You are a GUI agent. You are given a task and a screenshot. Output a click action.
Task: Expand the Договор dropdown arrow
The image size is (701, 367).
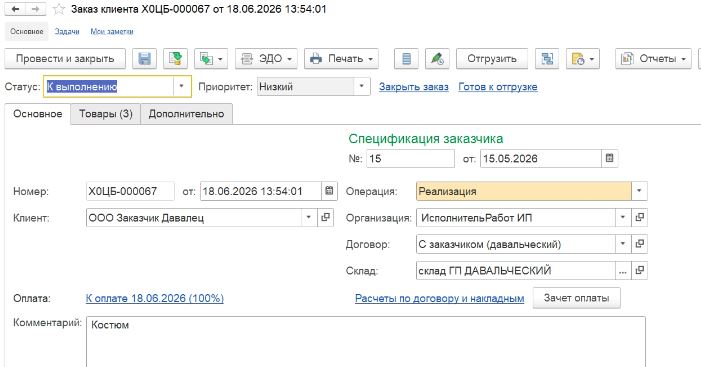623,244
